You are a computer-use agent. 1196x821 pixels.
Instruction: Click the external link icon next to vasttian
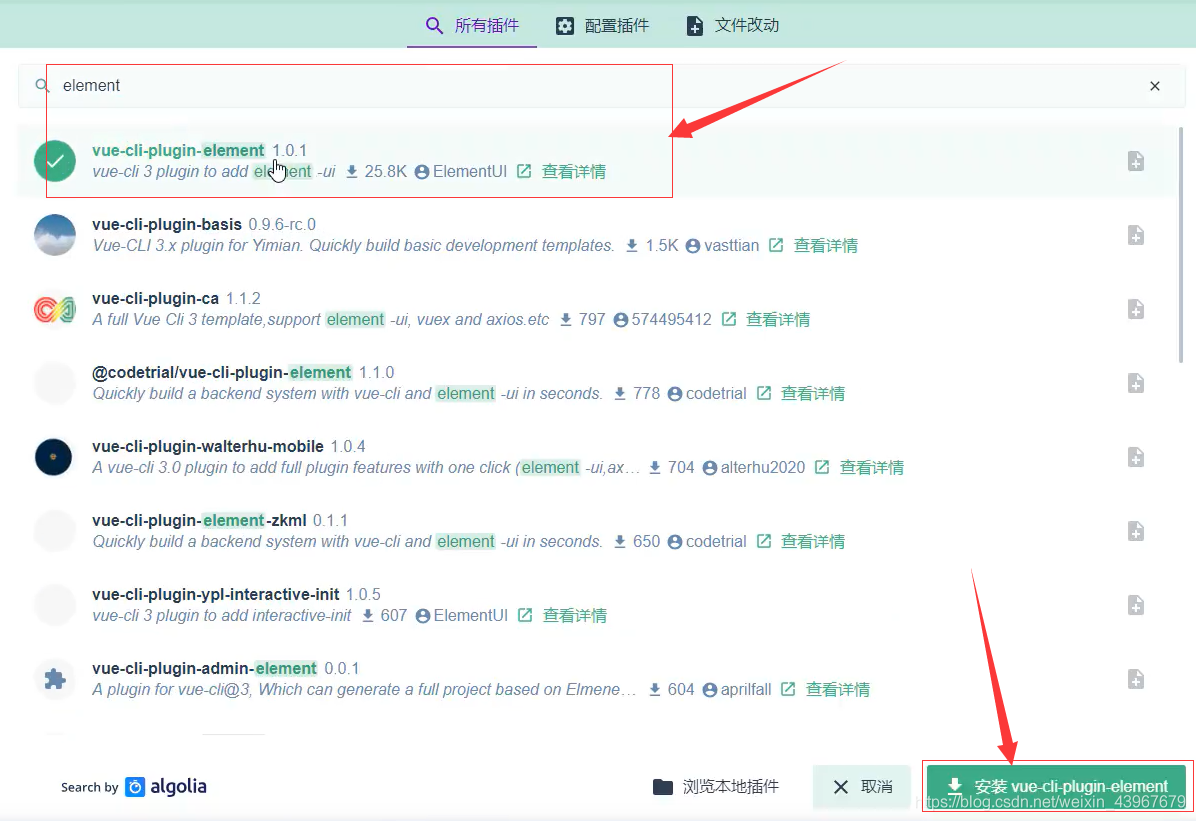pyautogui.click(x=776, y=245)
